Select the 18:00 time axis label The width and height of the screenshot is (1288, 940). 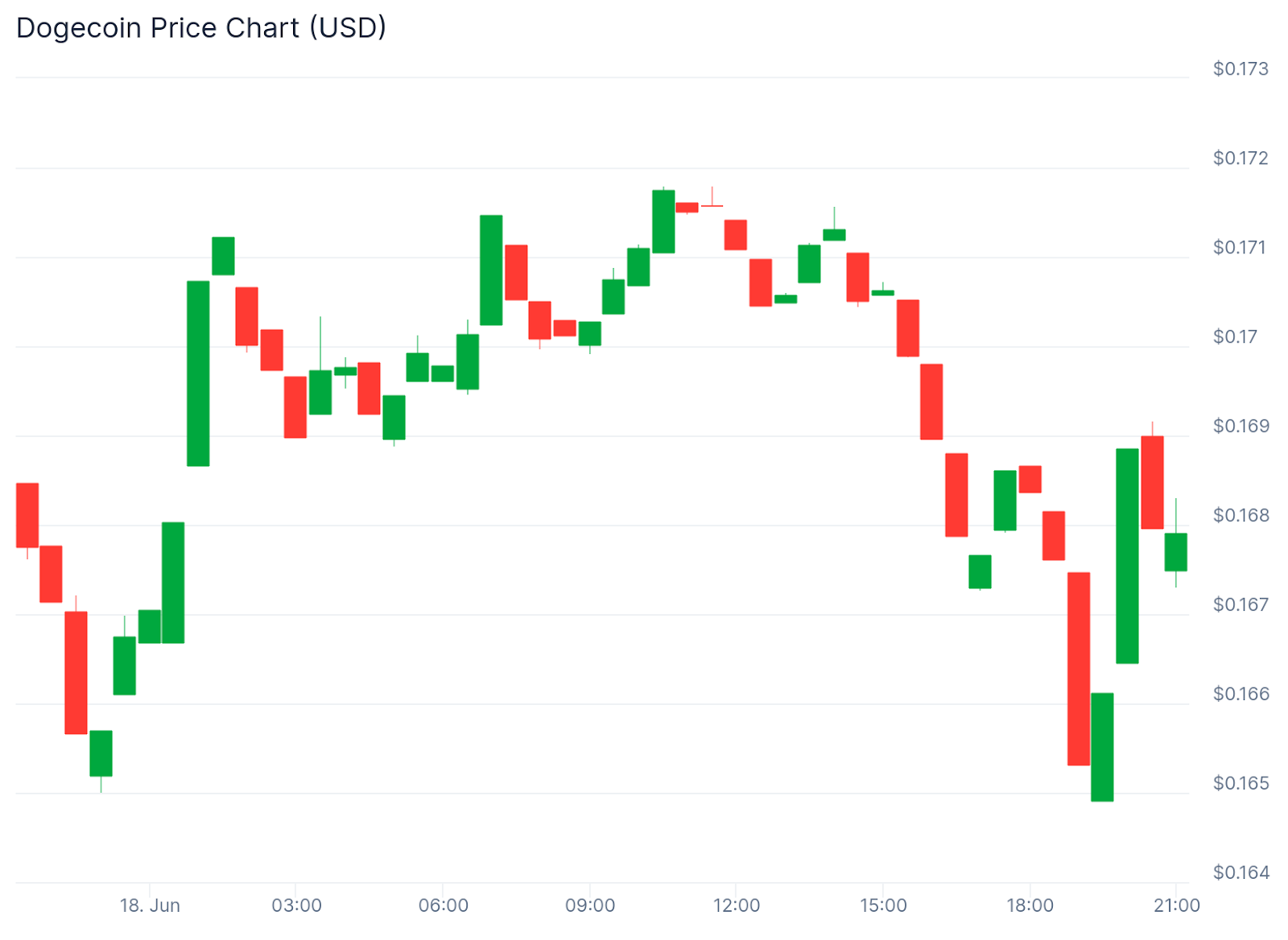tap(1030, 905)
